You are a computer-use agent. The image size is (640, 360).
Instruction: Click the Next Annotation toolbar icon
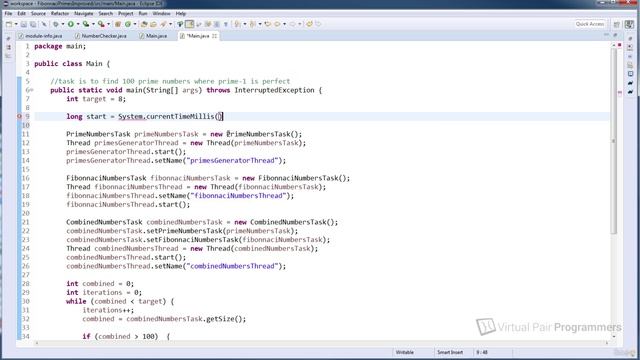237,24
